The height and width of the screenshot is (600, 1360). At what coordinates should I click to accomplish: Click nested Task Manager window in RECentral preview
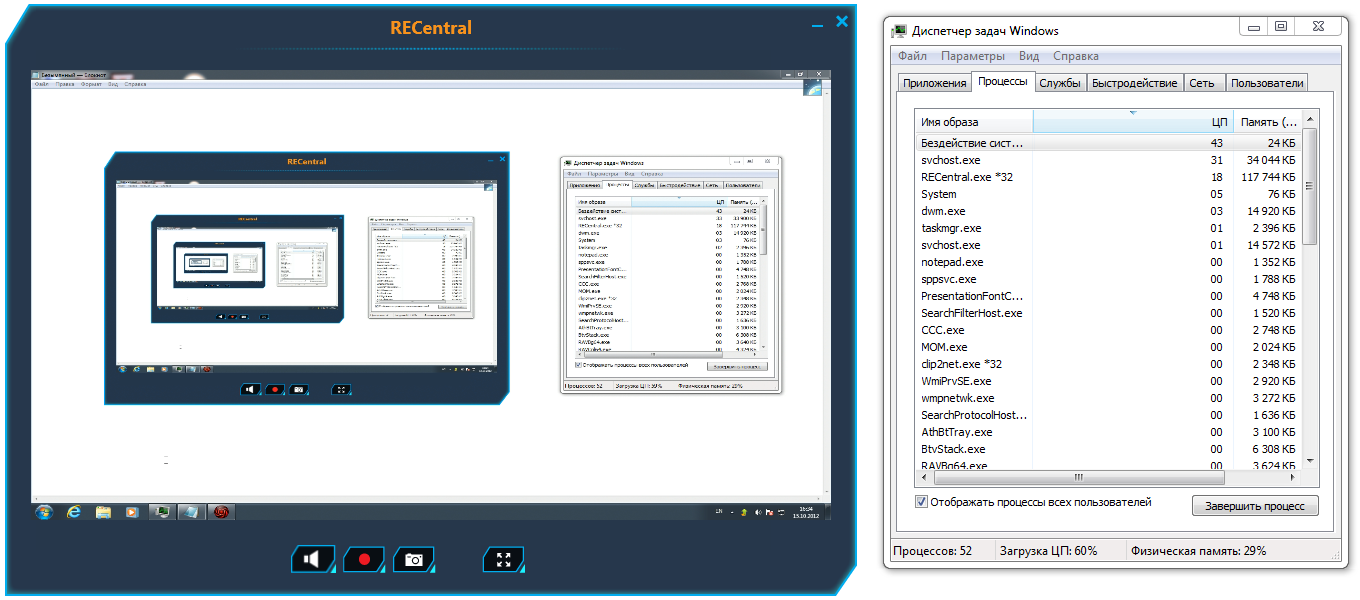tap(671, 274)
